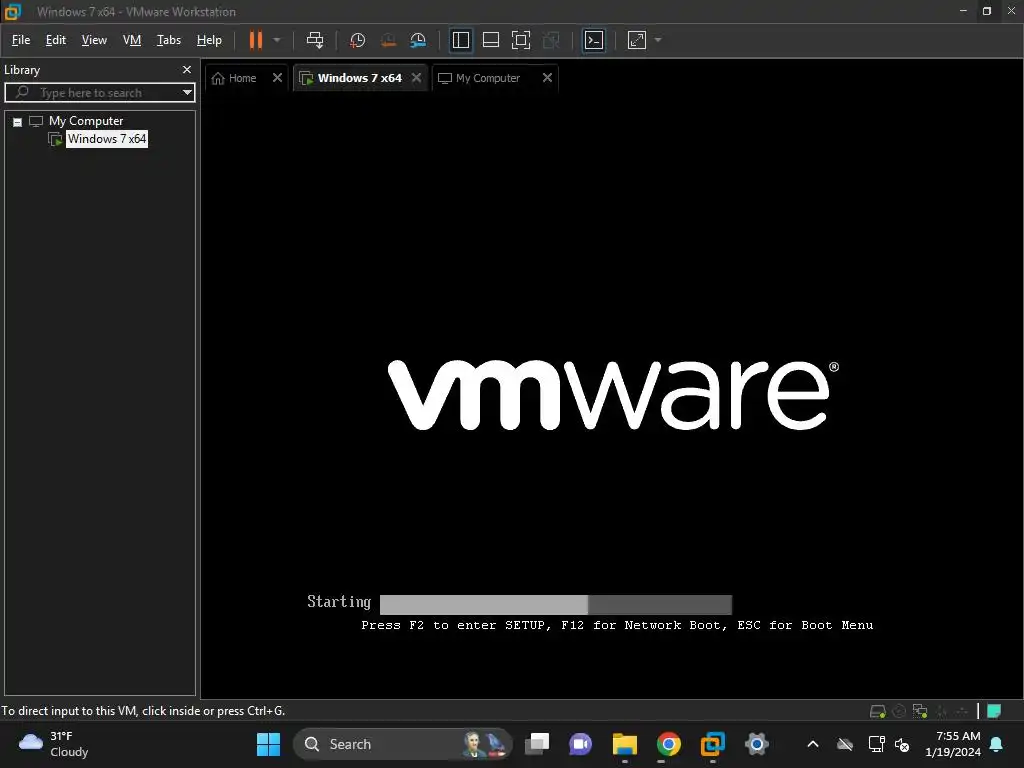Open the clock showing 7:55 AM
The image size is (1024, 768).
(953, 744)
